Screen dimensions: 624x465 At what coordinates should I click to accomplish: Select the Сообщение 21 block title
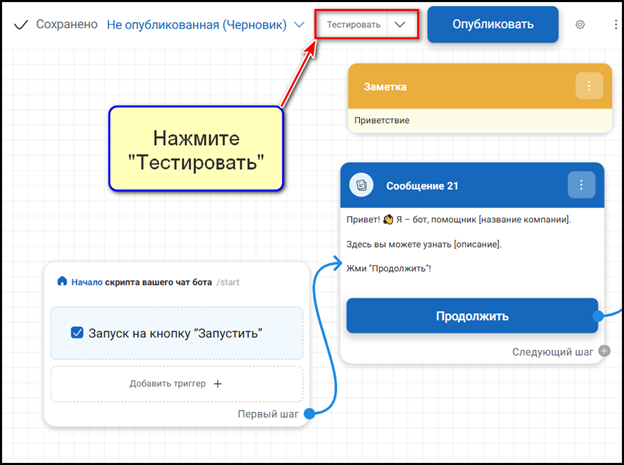(x=422, y=185)
